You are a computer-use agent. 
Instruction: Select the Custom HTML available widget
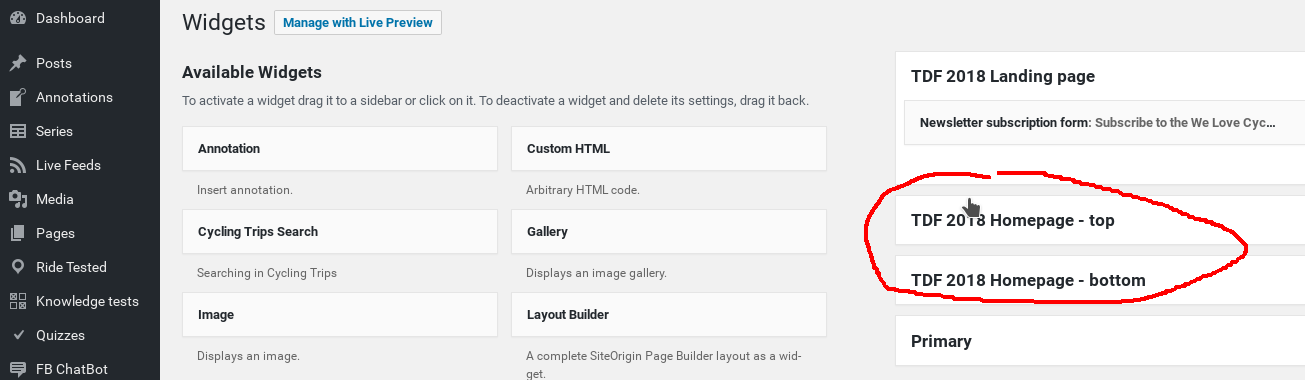[669, 148]
